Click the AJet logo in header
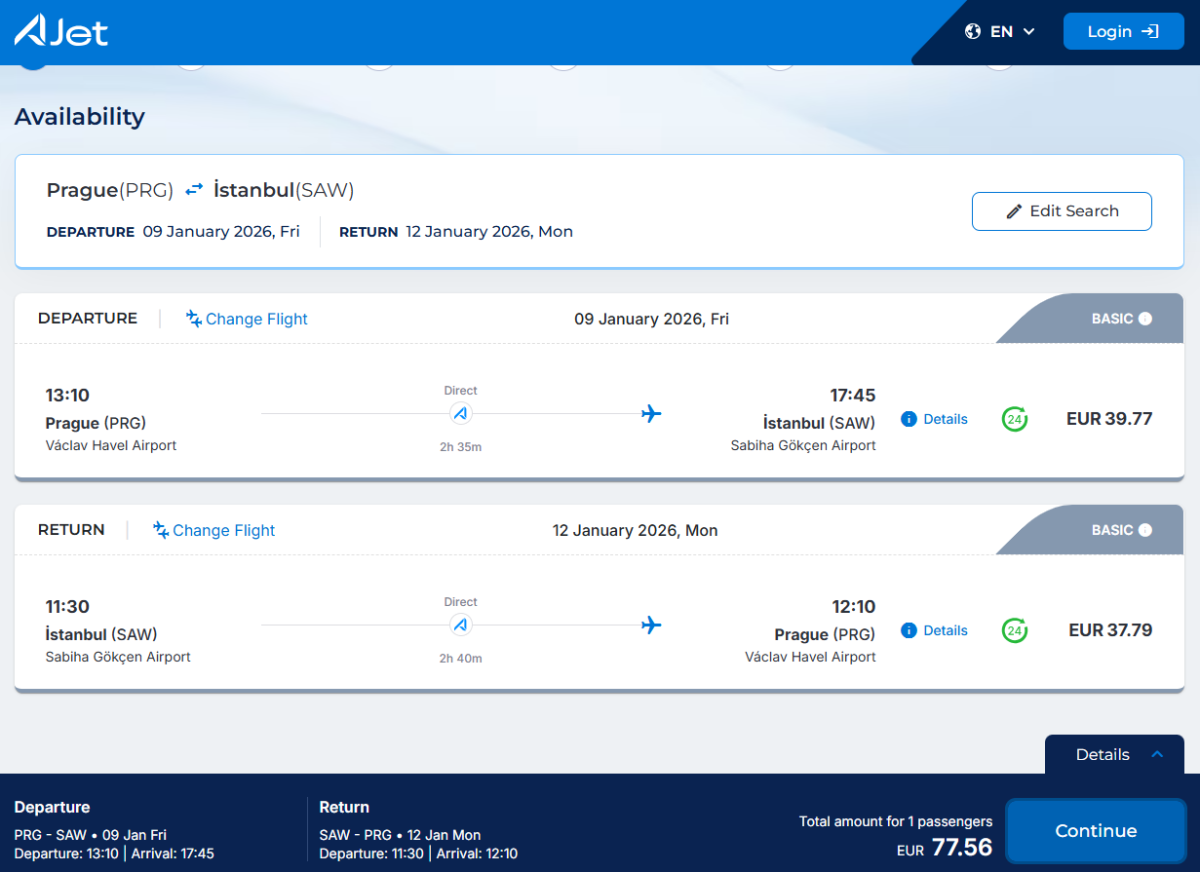 tap(61, 31)
